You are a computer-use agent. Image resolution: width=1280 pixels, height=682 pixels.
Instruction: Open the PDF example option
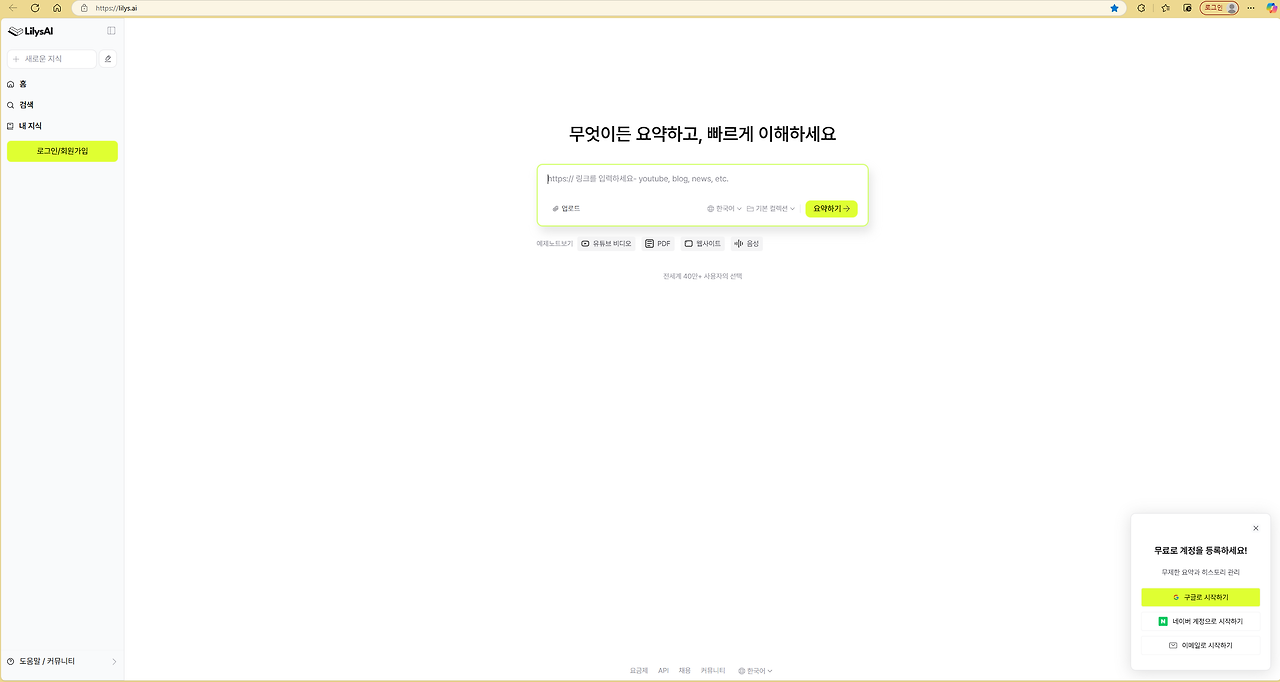(x=657, y=243)
